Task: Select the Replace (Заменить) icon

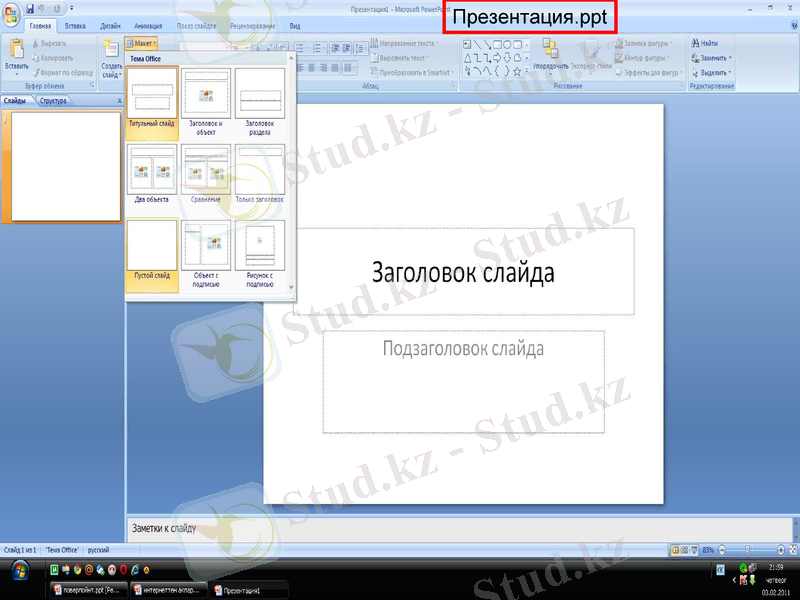Action: (695, 58)
